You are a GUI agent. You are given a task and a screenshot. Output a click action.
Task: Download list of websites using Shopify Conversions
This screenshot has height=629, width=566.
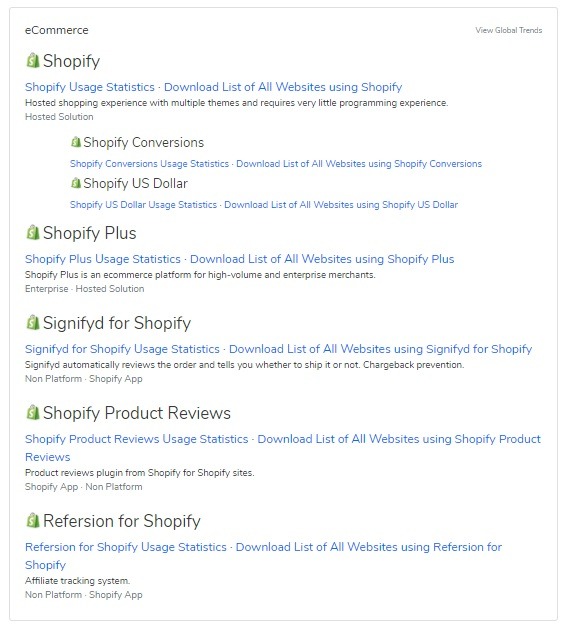tap(359, 164)
